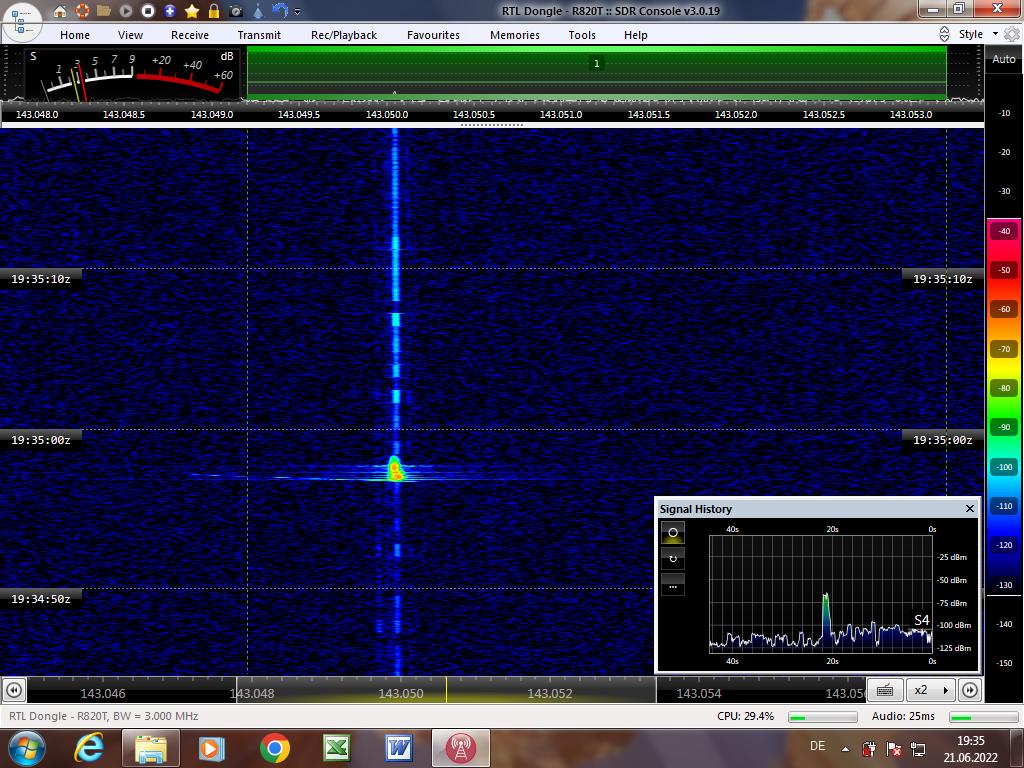
Task: Click the padlock lock icon
Action: [x=214, y=10]
